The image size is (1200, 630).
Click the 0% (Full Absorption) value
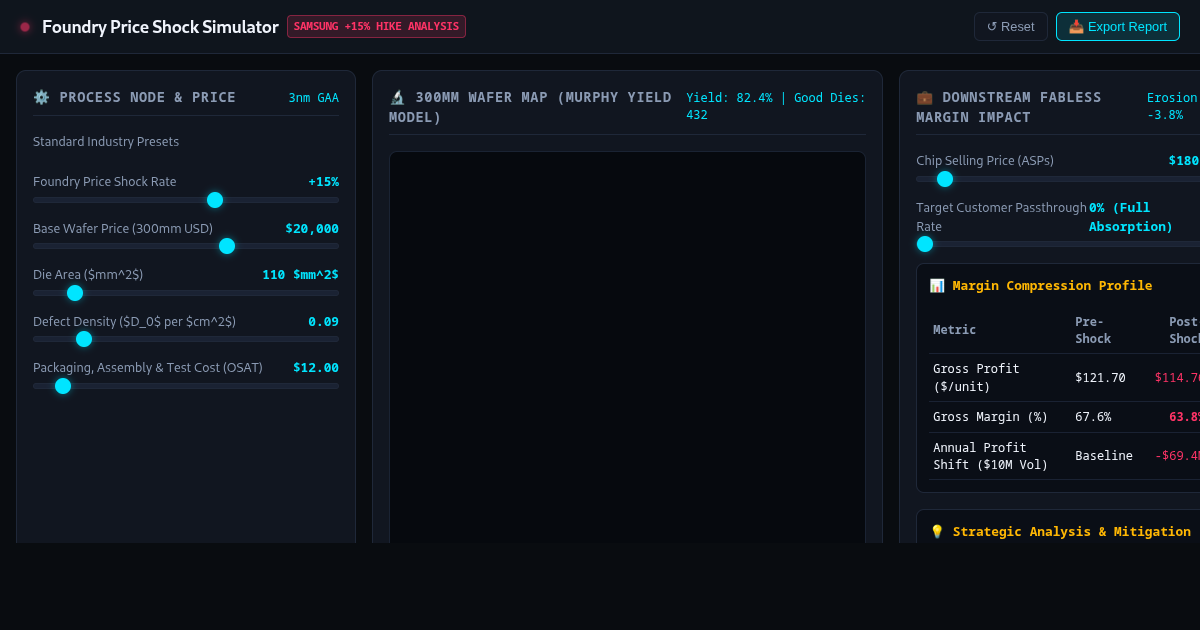click(x=1131, y=217)
